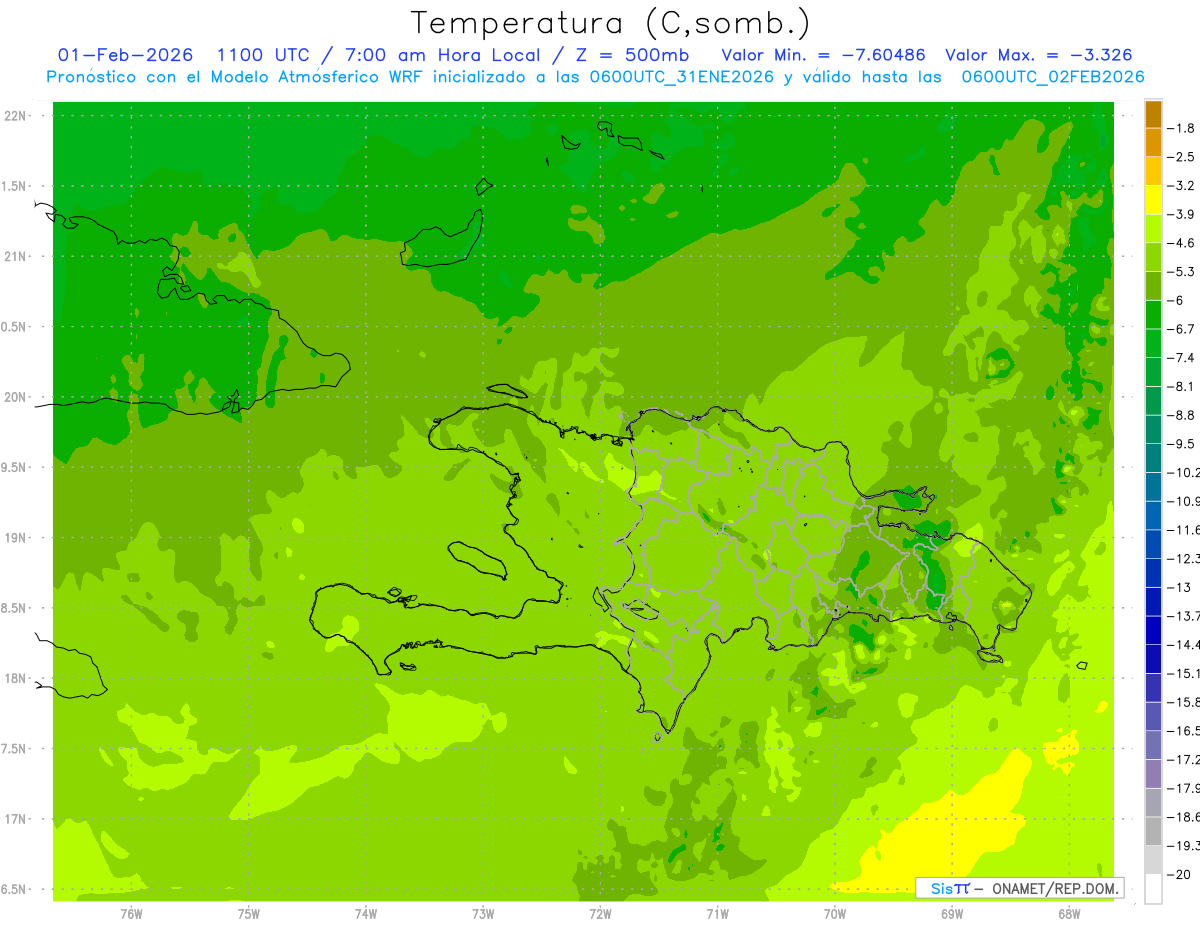
Task: Click the "Valor Min. = -7.60486" readout
Action: pyautogui.click(x=823, y=55)
